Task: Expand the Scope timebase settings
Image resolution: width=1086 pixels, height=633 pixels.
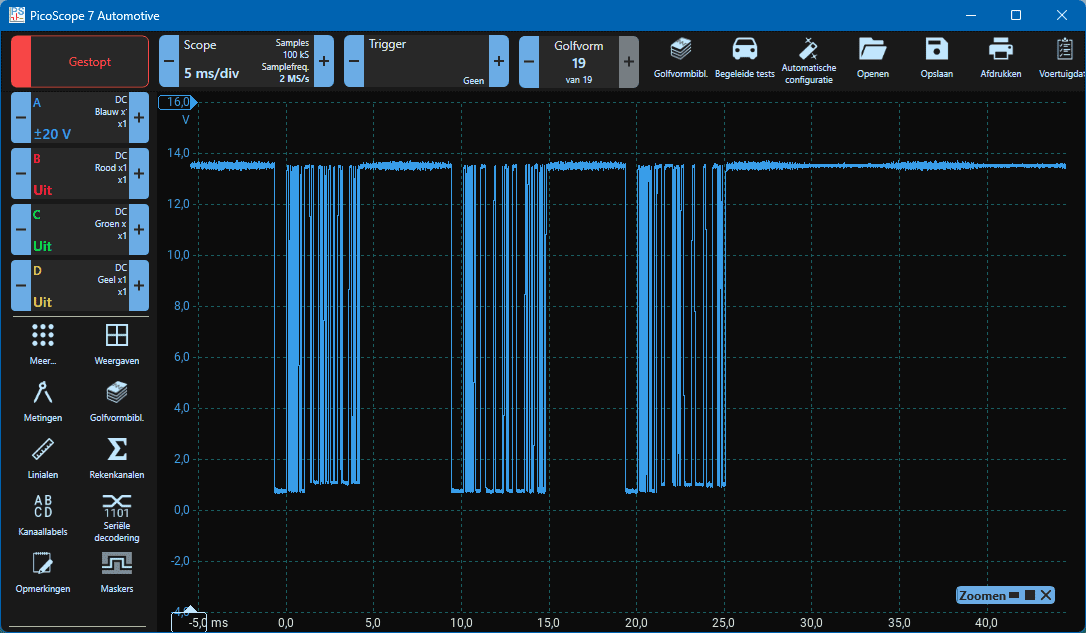Action: coord(245,61)
